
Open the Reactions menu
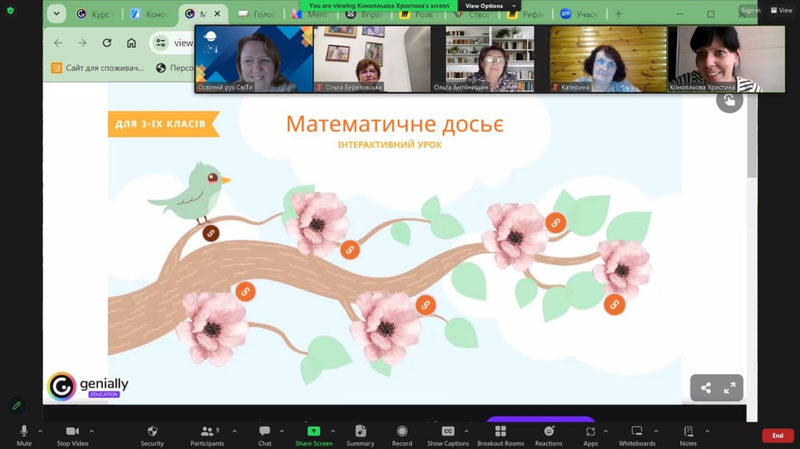point(548,435)
